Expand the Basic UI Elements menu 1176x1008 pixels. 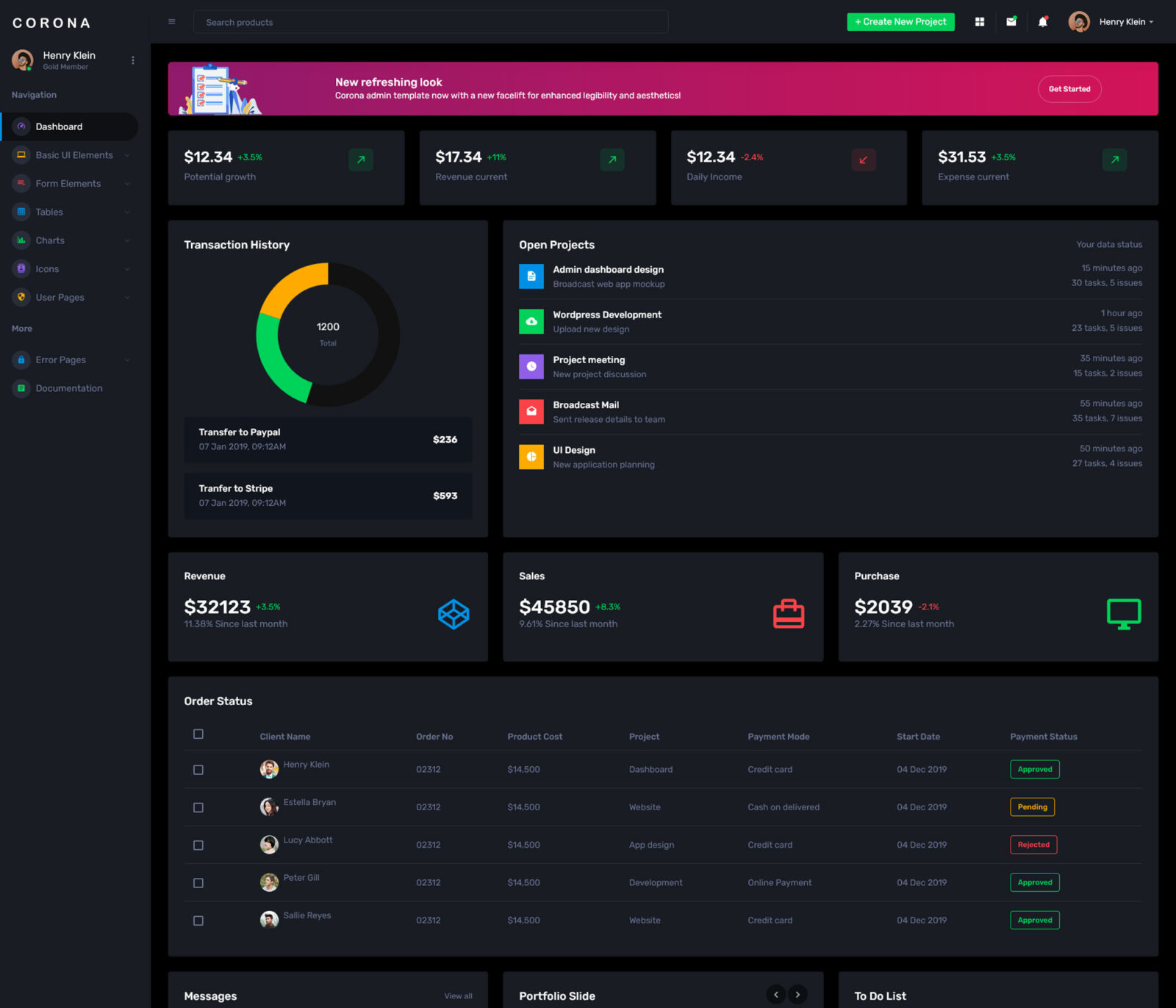(x=73, y=154)
